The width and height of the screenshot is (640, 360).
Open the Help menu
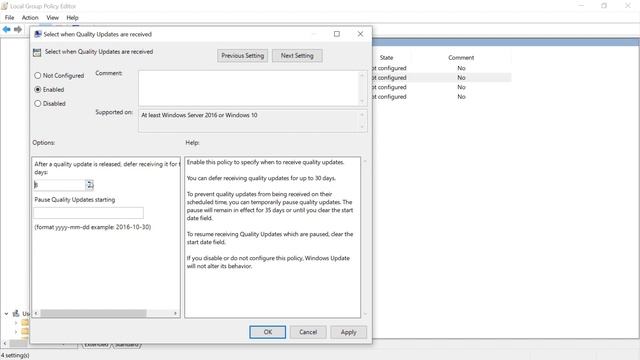point(72,18)
